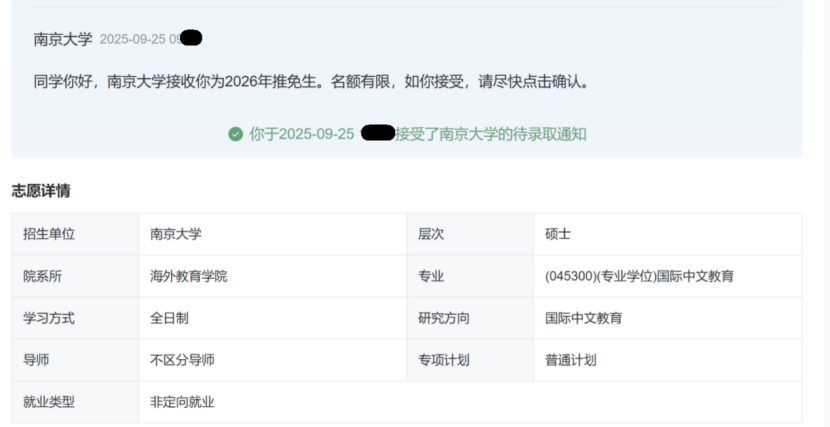830x427 pixels.
Task: Click the 南京大学 sender name in message header
Action: [x=63, y=39]
